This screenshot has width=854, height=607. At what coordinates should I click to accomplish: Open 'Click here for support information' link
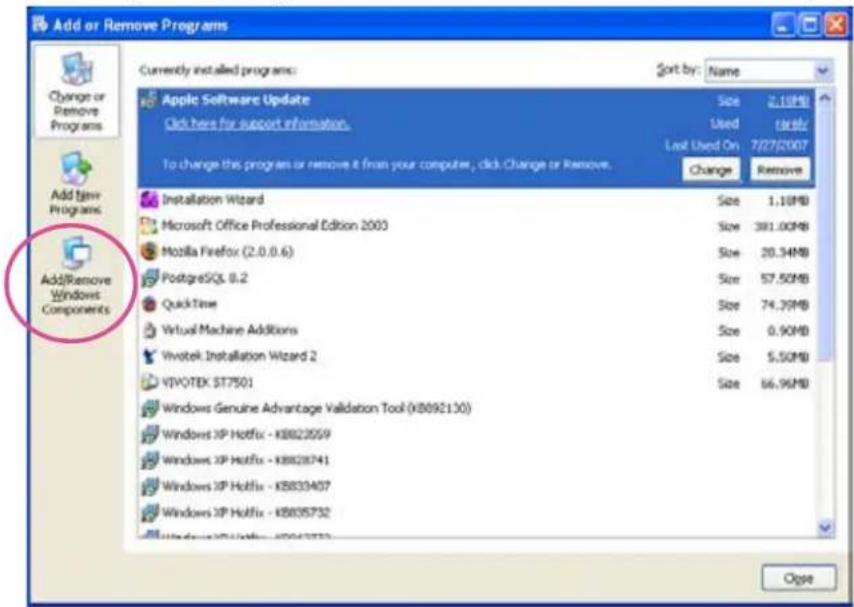(257, 124)
